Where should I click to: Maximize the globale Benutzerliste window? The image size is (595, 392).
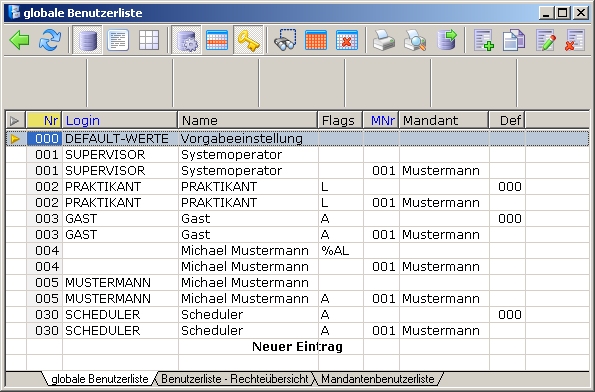563,13
